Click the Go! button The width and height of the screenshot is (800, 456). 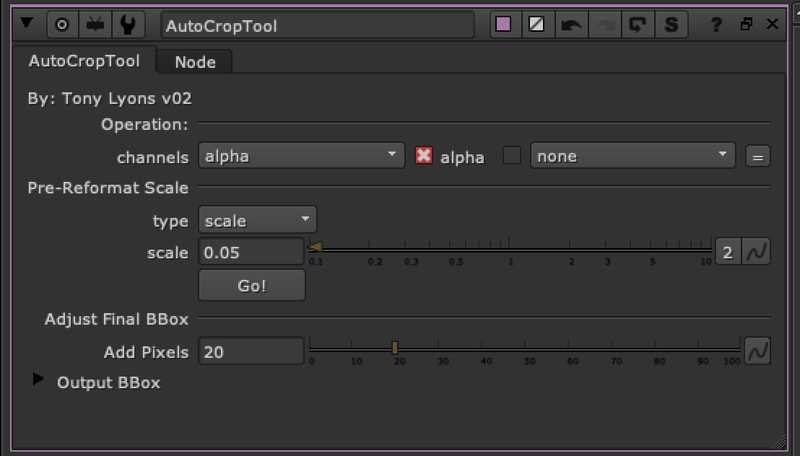tap(252, 285)
